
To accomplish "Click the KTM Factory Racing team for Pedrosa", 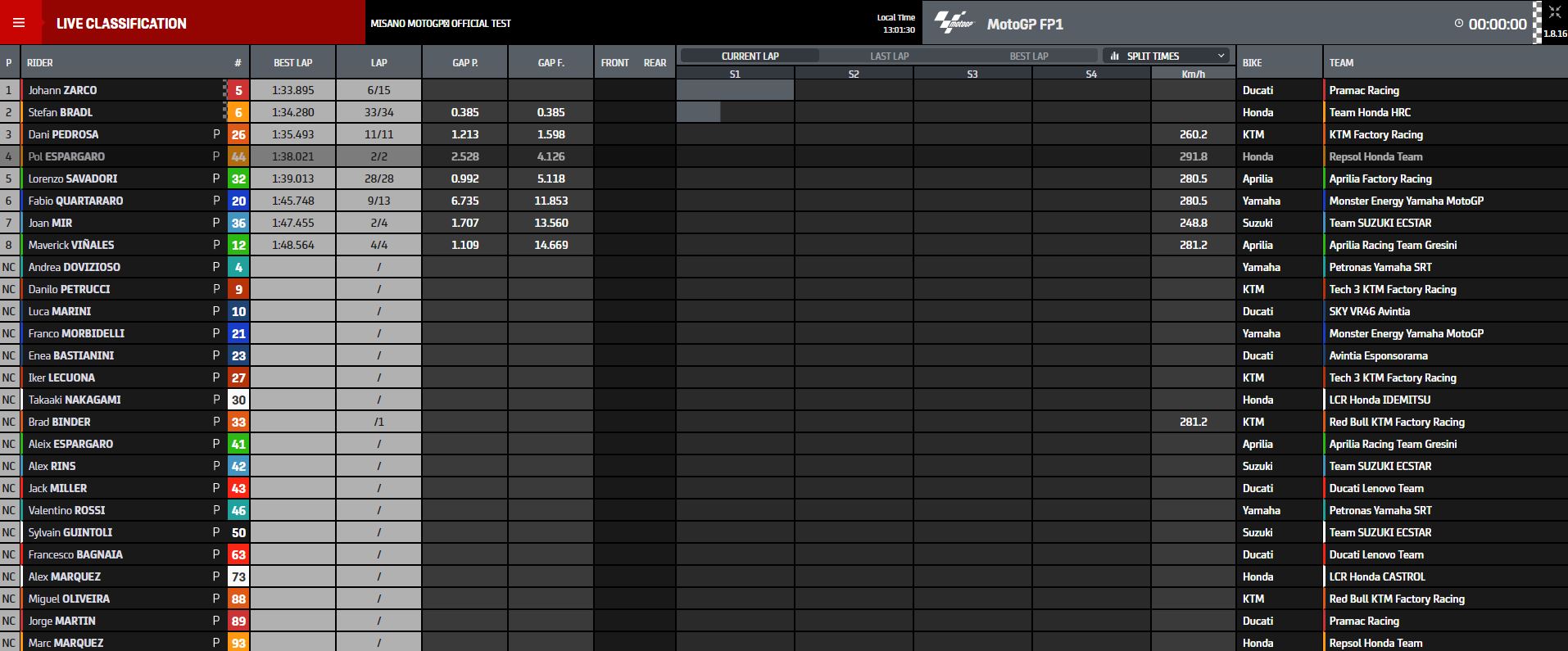I will click(x=1375, y=134).
